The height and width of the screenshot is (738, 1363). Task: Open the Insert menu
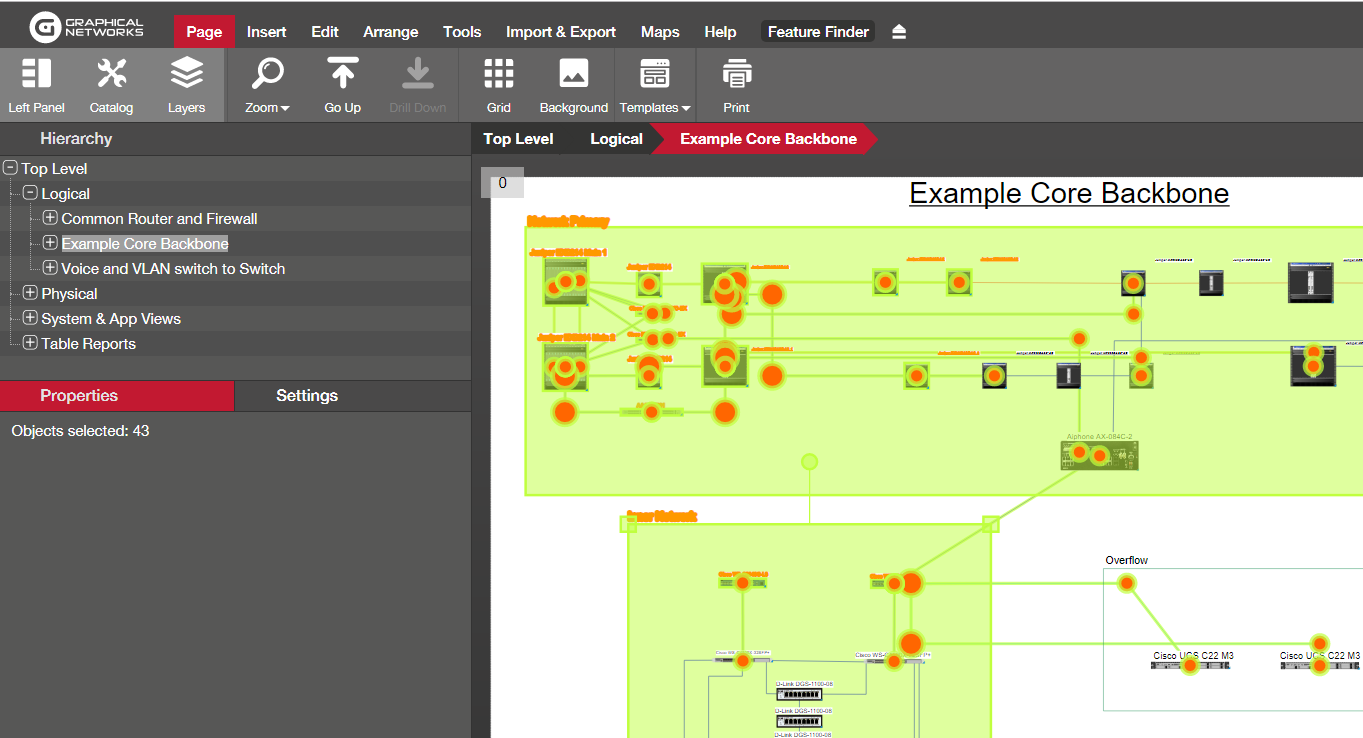click(x=266, y=32)
